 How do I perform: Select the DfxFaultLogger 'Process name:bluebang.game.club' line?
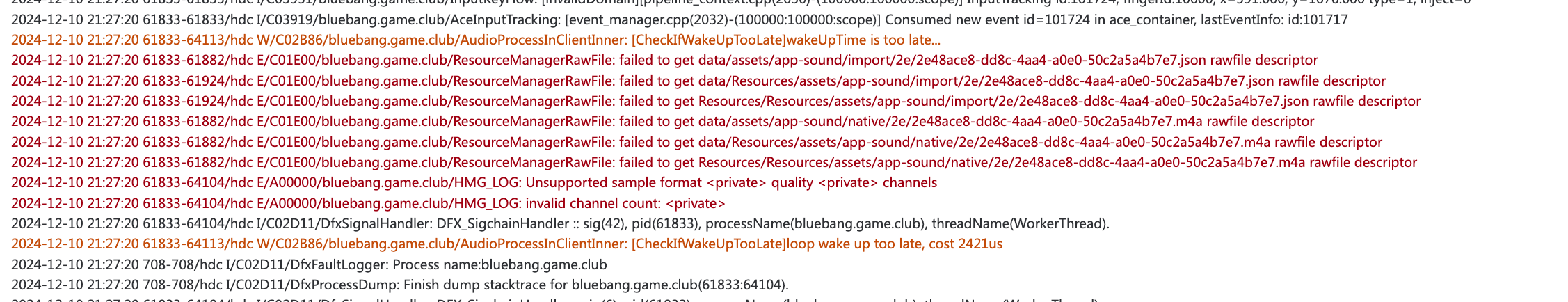(309, 264)
